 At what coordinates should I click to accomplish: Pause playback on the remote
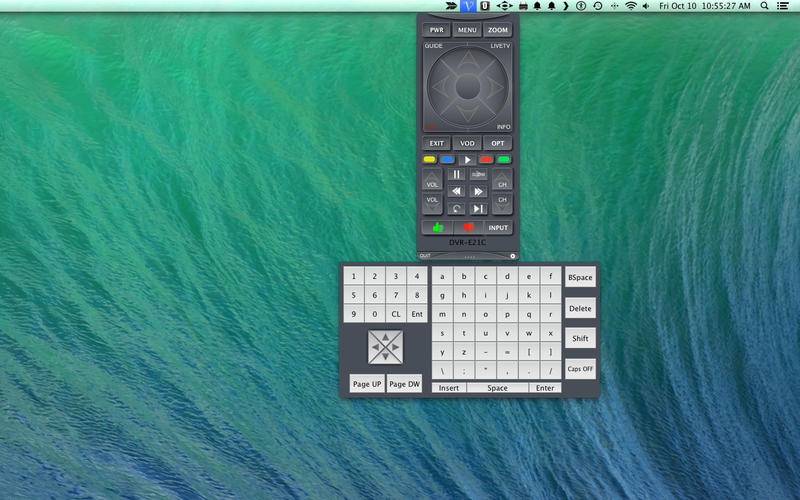(x=456, y=175)
